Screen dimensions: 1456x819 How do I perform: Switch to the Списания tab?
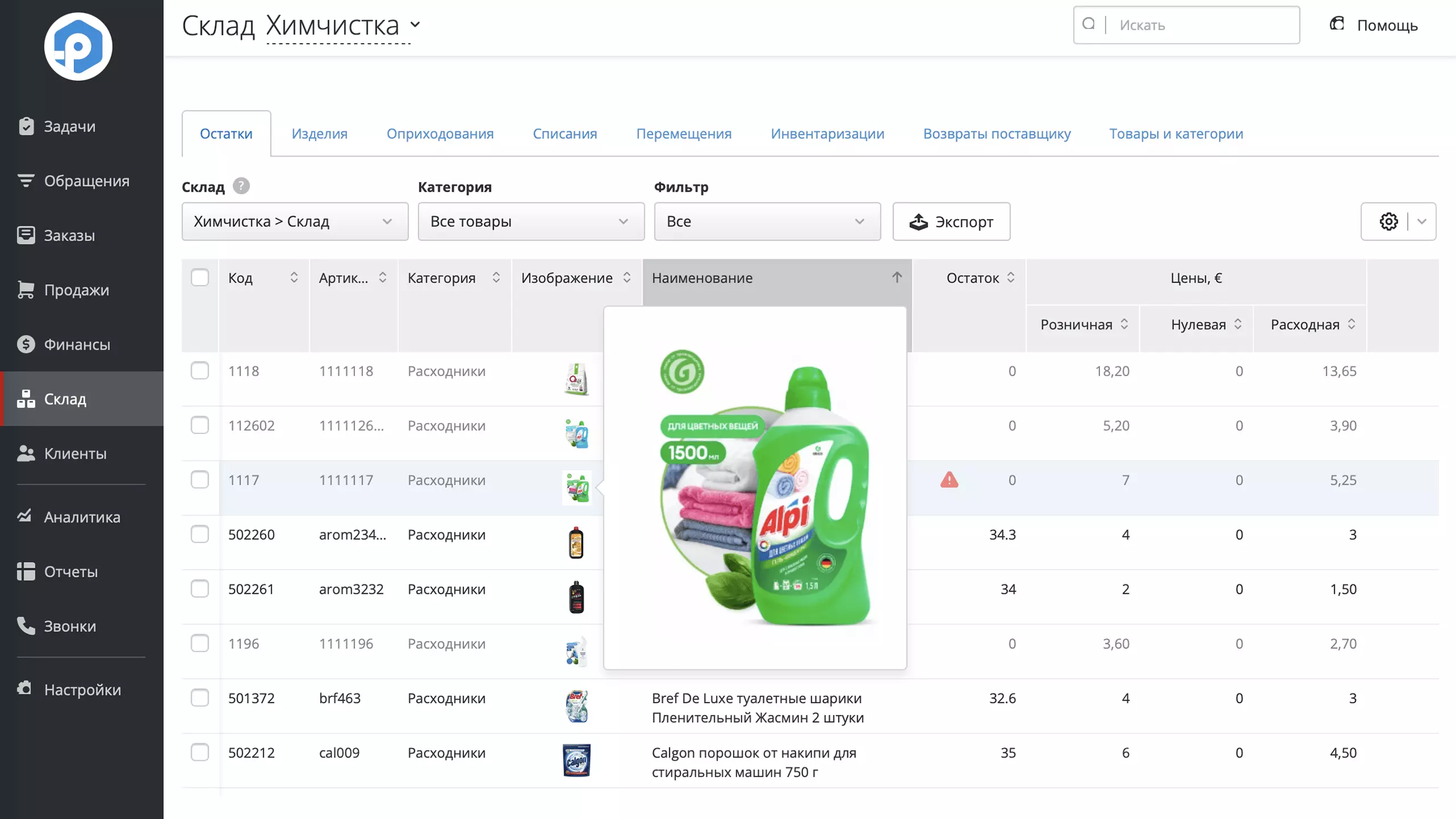tap(565, 134)
